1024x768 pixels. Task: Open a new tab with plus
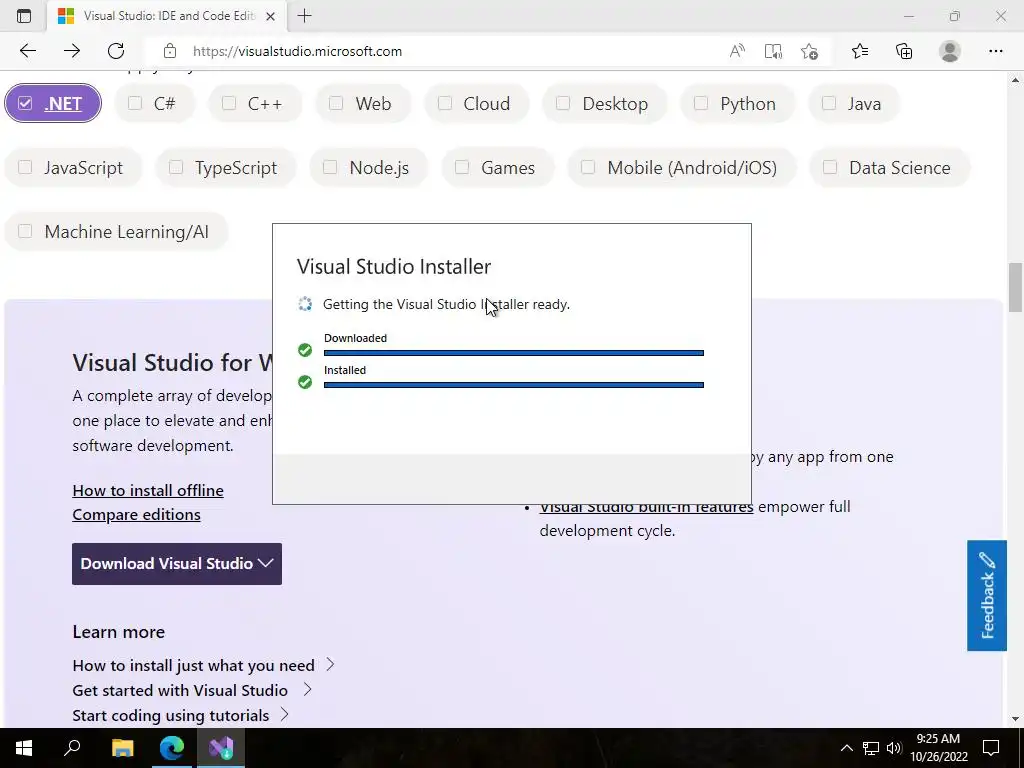pos(304,16)
